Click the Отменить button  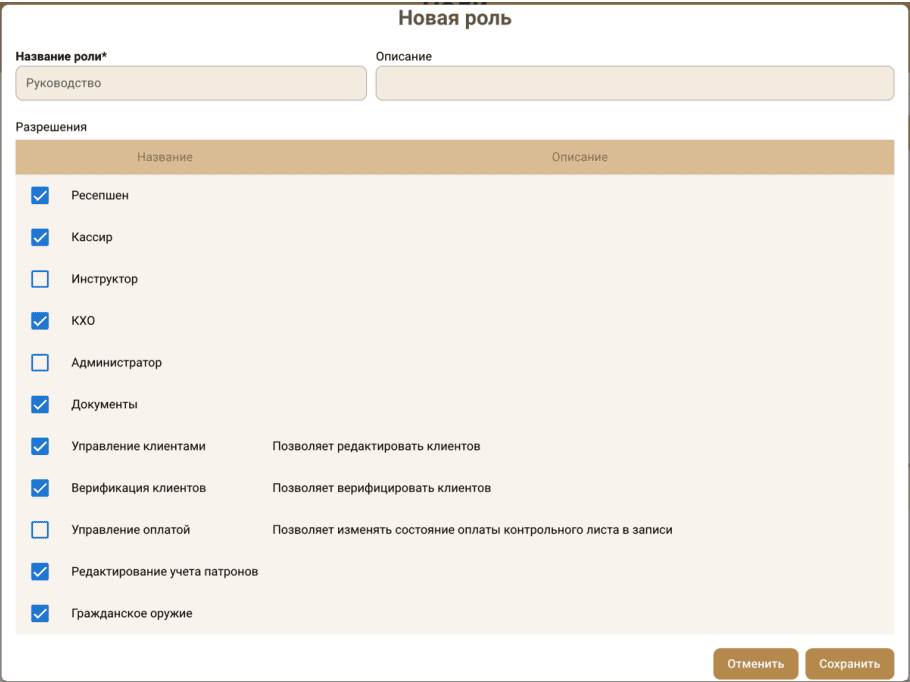tap(755, 663)
